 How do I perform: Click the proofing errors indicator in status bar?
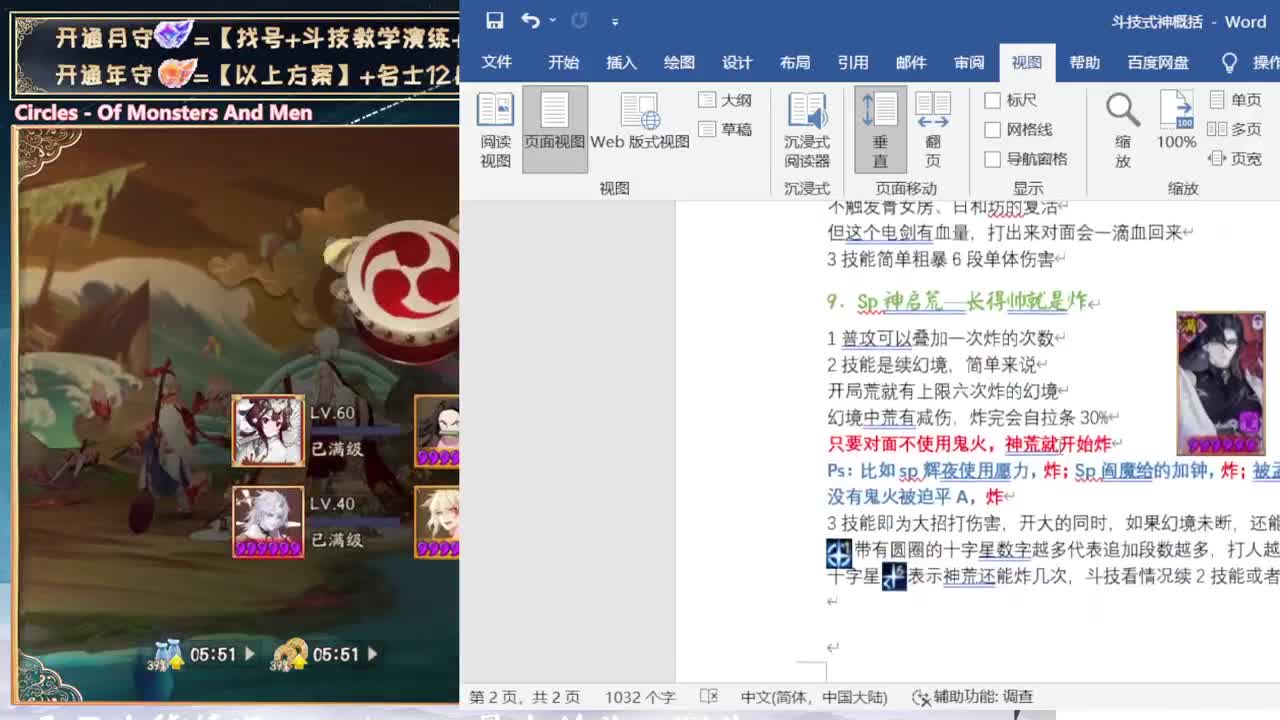click(710, 698)
